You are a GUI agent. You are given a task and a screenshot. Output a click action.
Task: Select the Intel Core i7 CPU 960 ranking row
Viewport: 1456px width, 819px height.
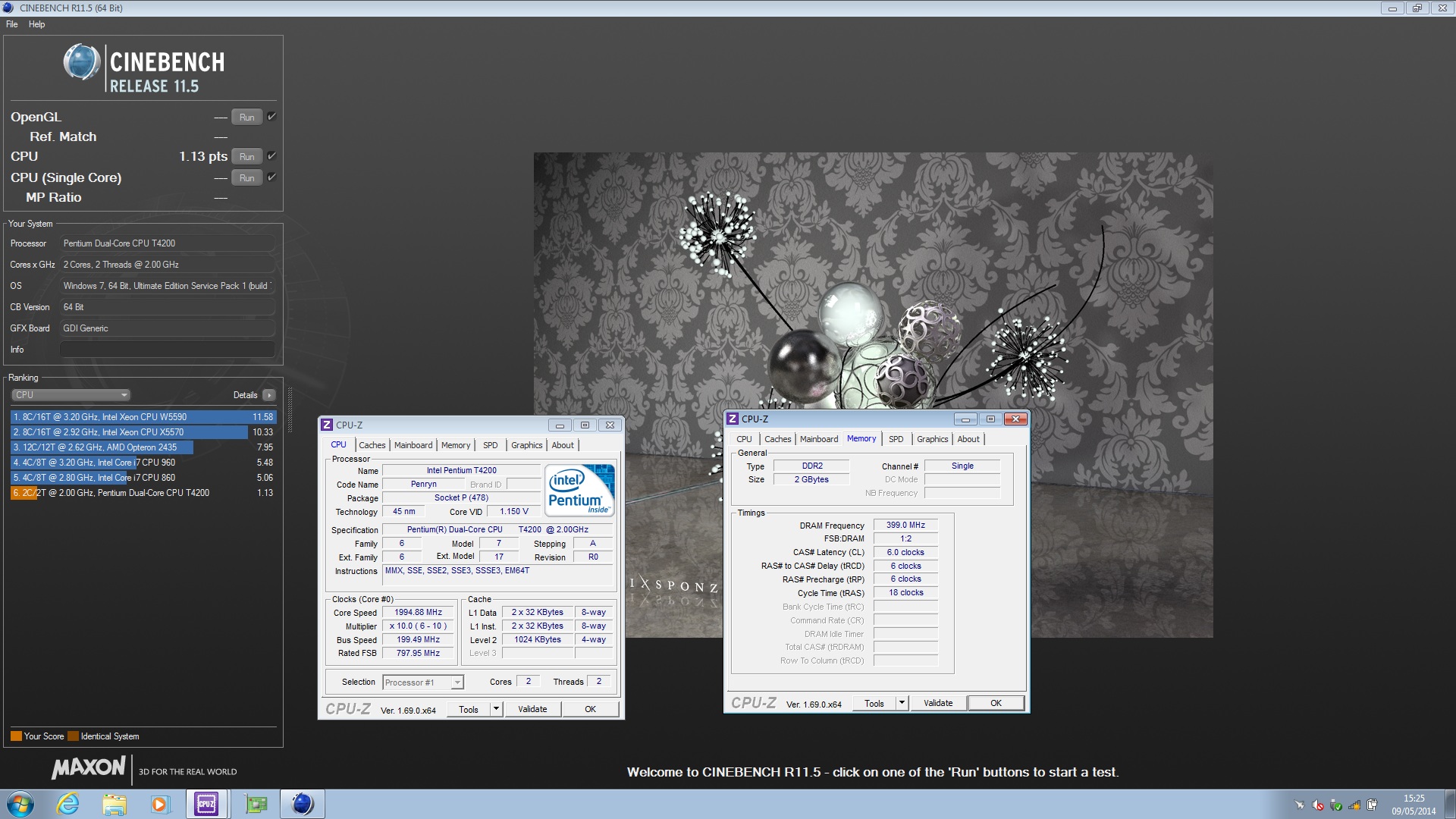point(143,463)
